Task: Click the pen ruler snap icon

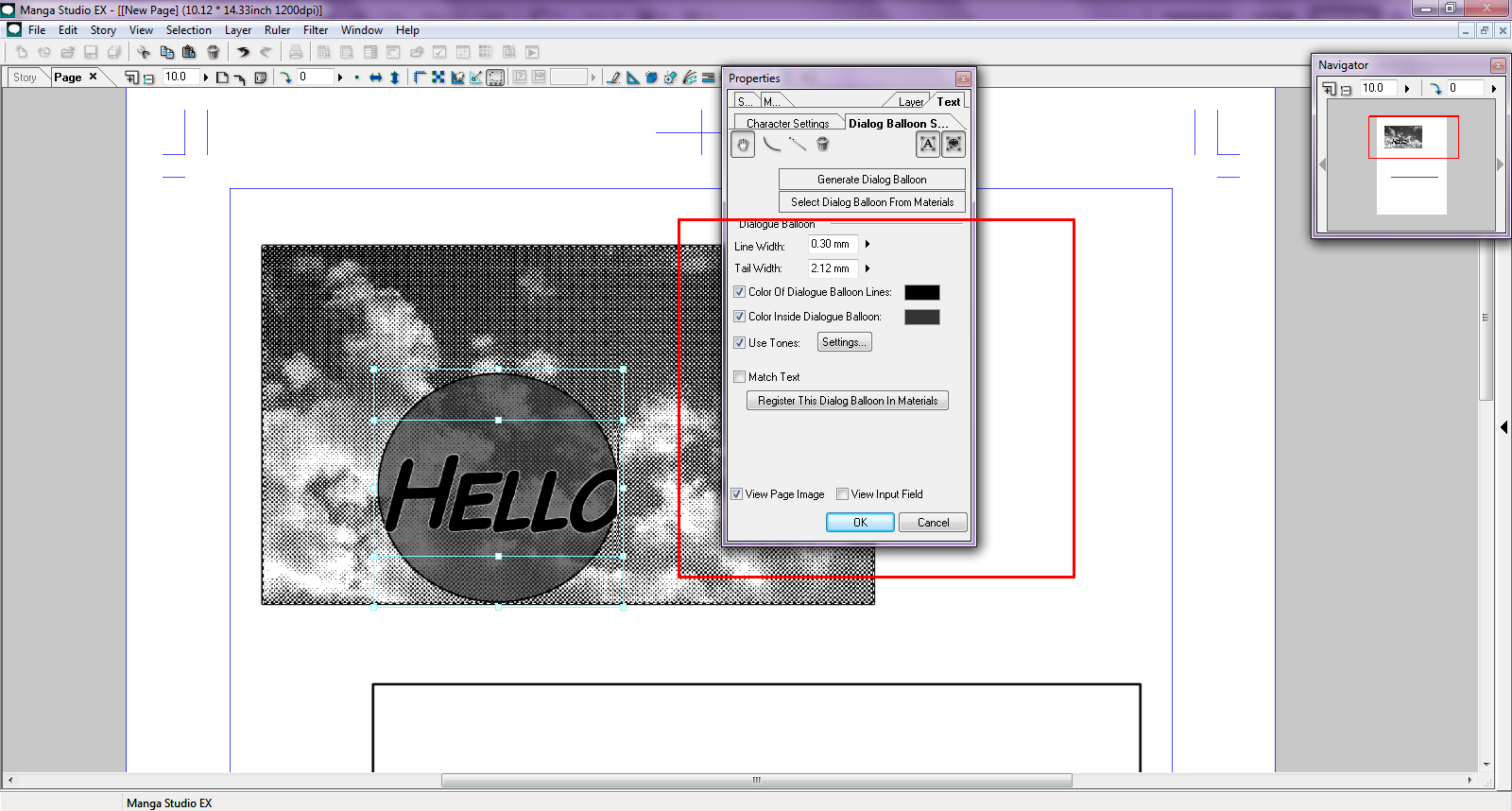Action: point(613,78)
